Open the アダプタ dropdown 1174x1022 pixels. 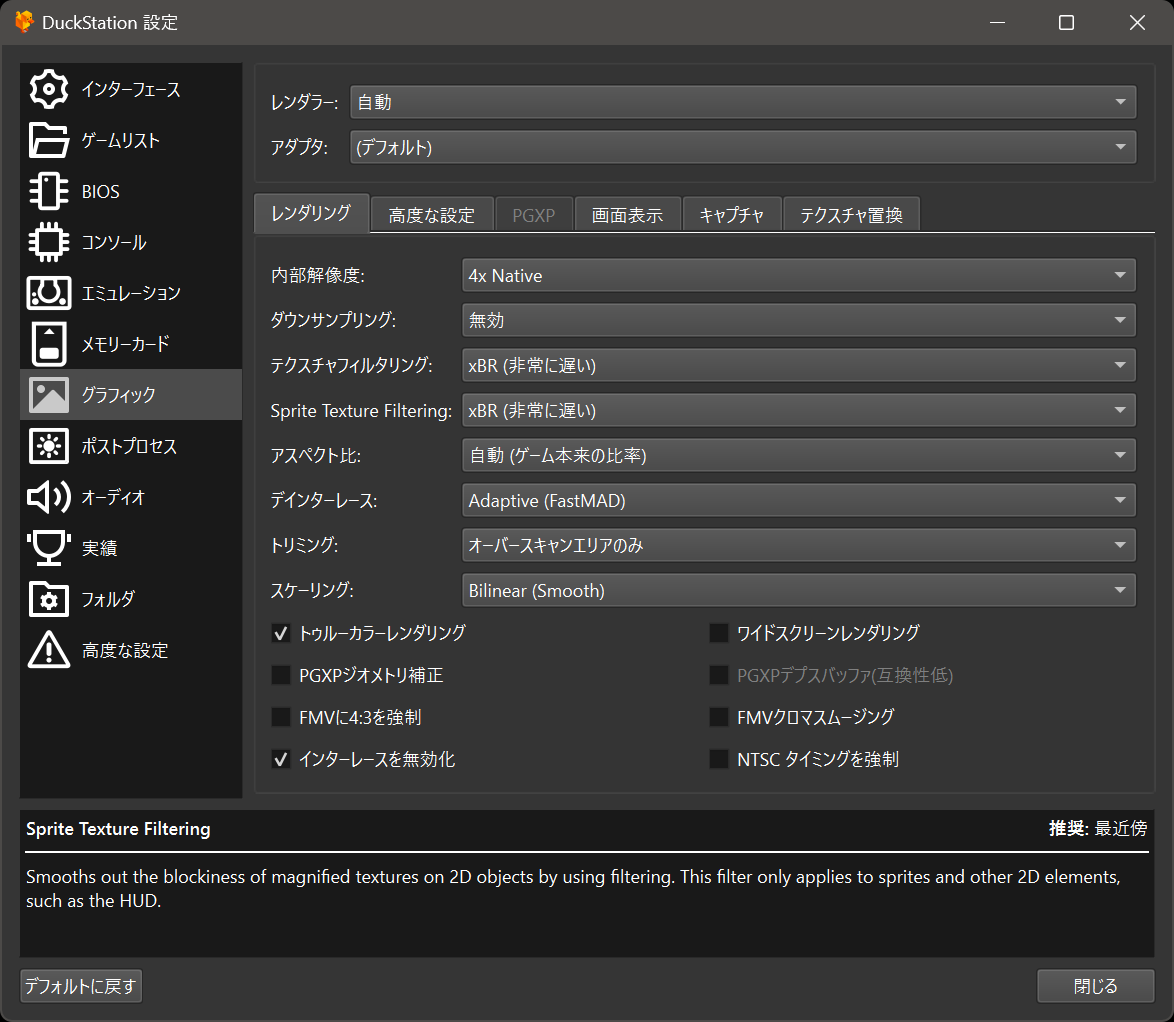743,147
